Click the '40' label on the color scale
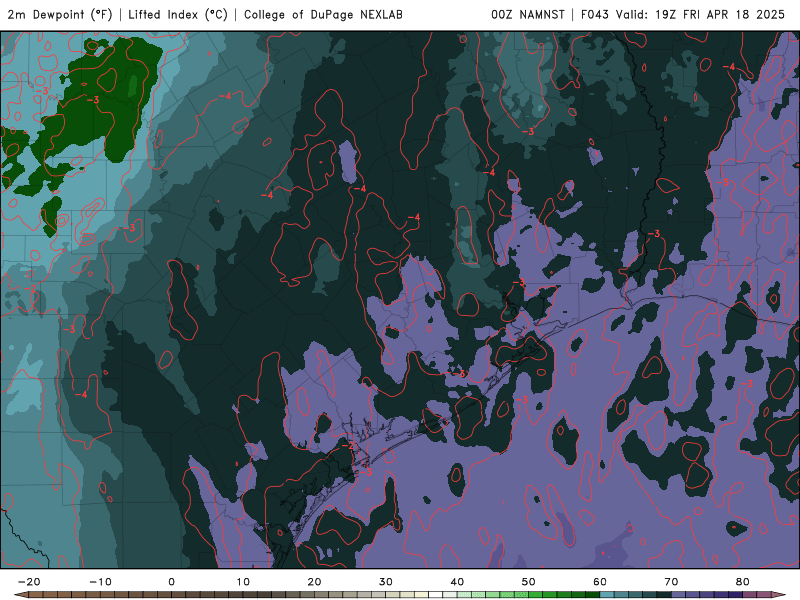800x600 pixels. [457, 582]
